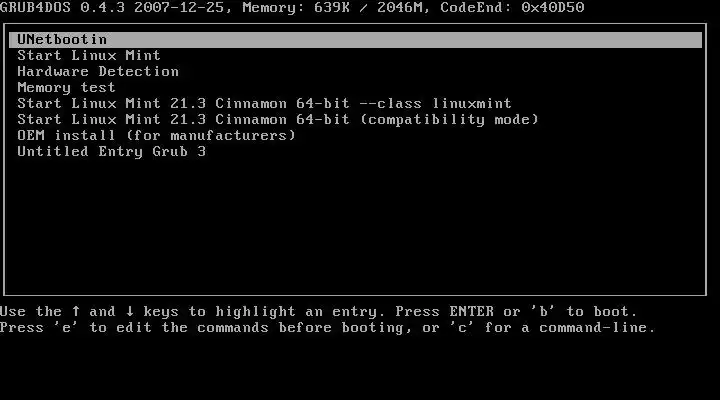Click the up arrow symbol in help text
The height and width of the screenshot is (400, 720).
pyautogui.click(x=76, y=311)
